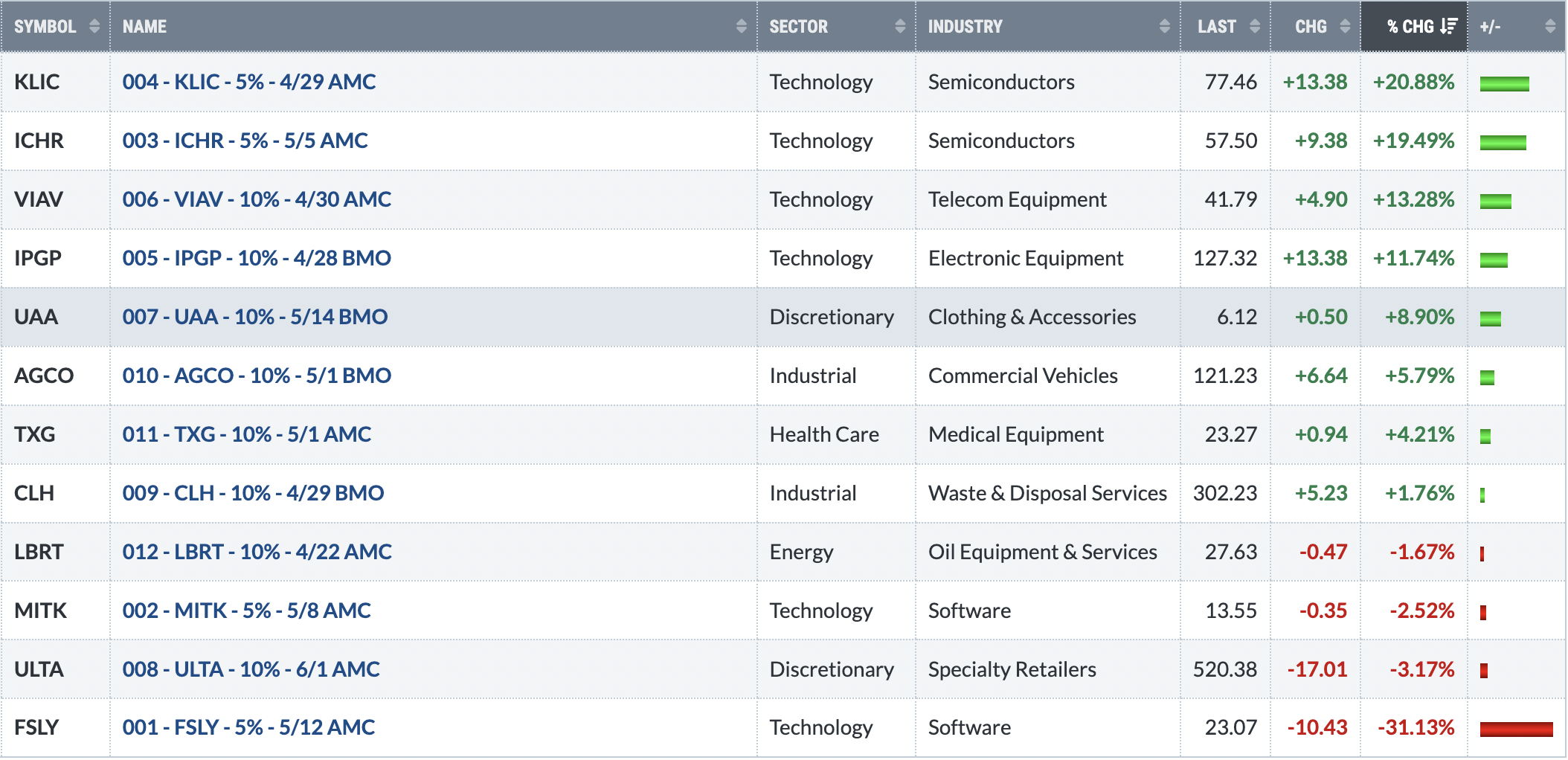Image resolution: width=1568 pixels, height=760 pixels.
Task: Click the green change bar for KLIC
Action: click(1504, 84)
